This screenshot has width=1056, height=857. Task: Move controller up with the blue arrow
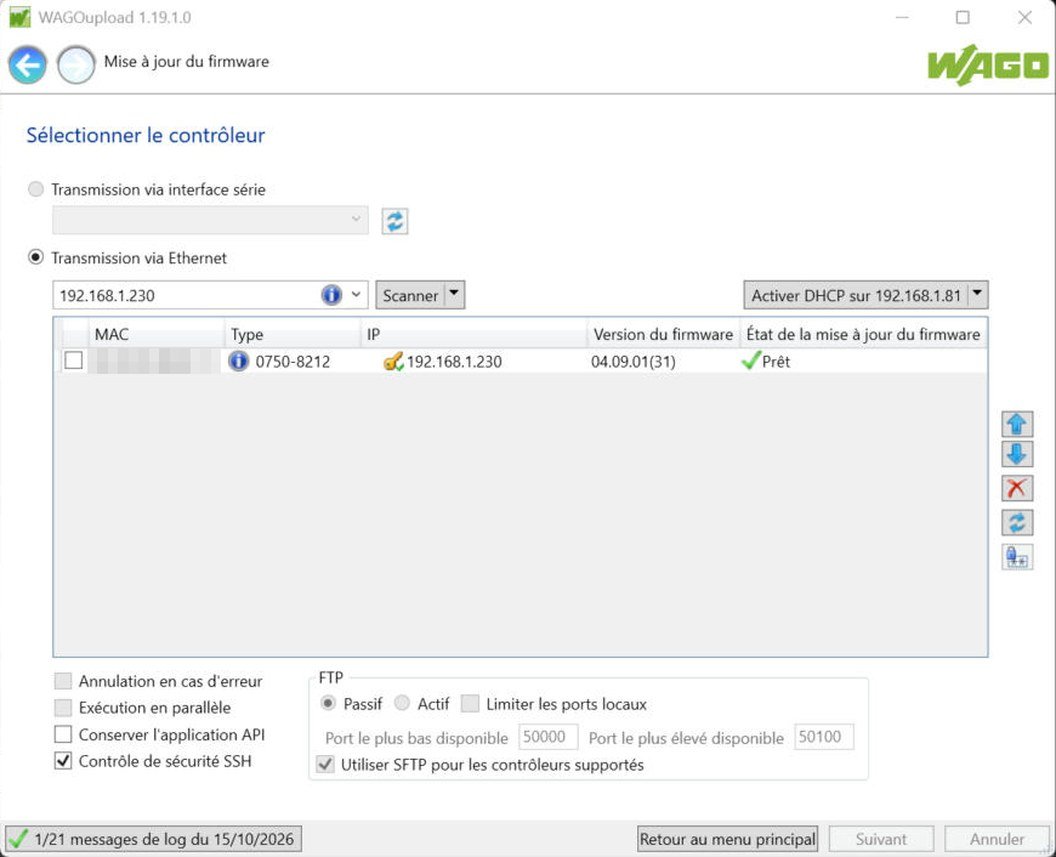pyautogui.click(x=1016, y=424)
